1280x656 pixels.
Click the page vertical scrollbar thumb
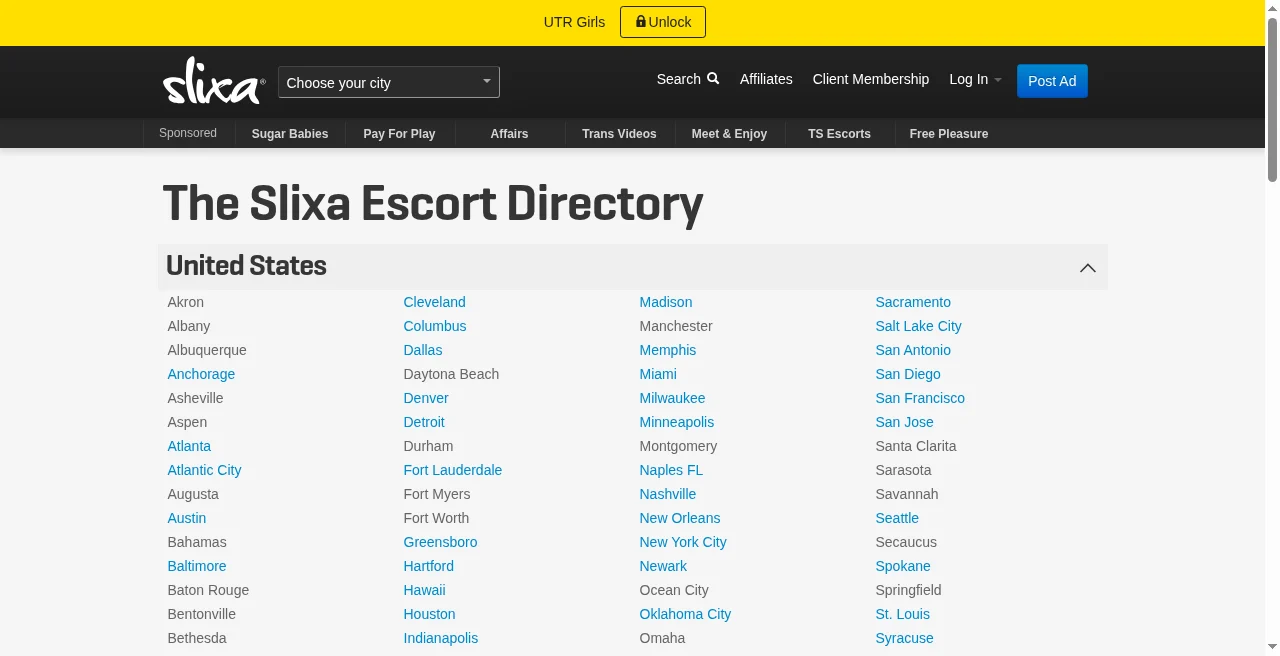pos(1272,98)
